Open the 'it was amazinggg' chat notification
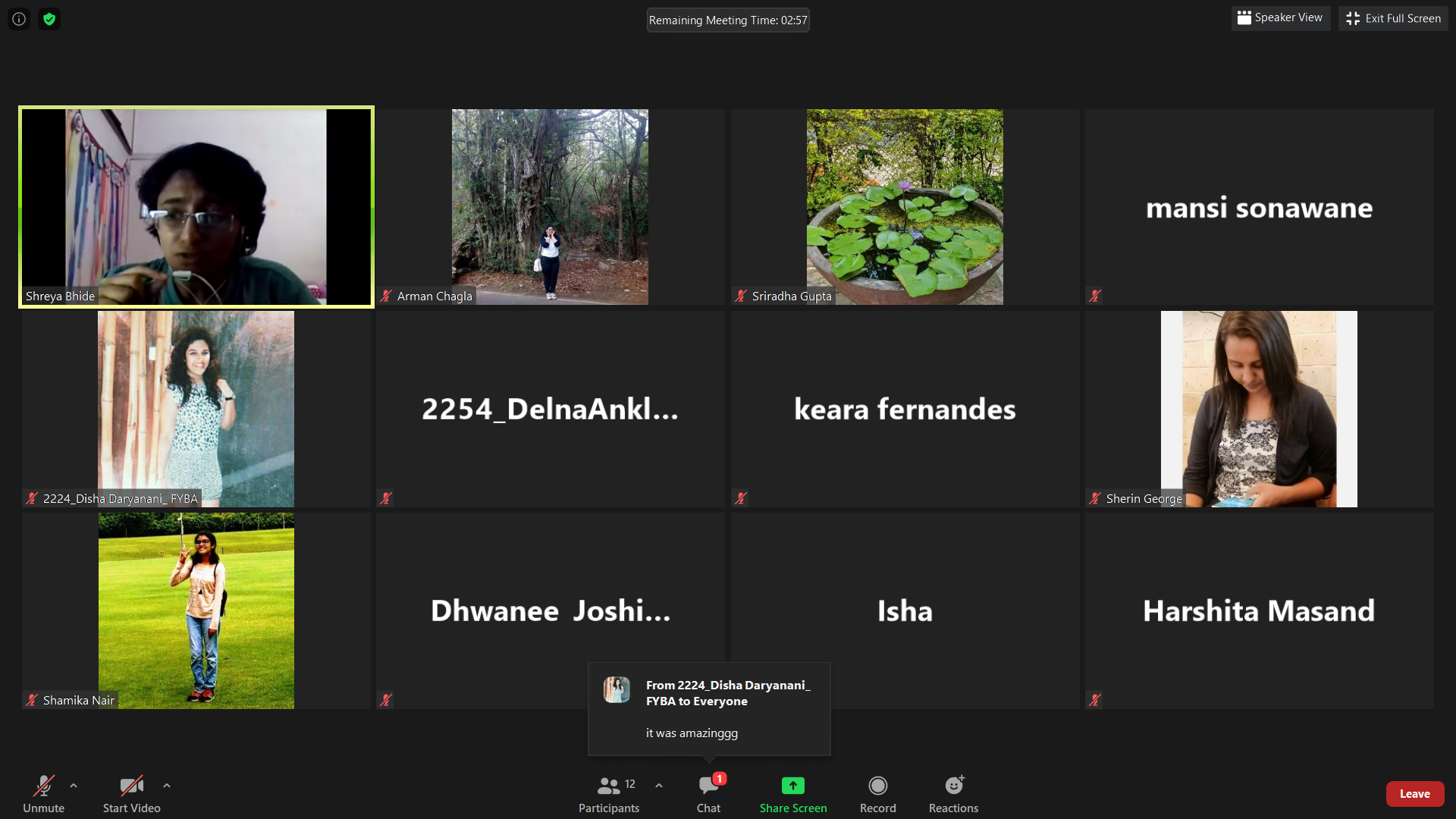Screen dimensions: 1456x819 click(x=692, y=733)
